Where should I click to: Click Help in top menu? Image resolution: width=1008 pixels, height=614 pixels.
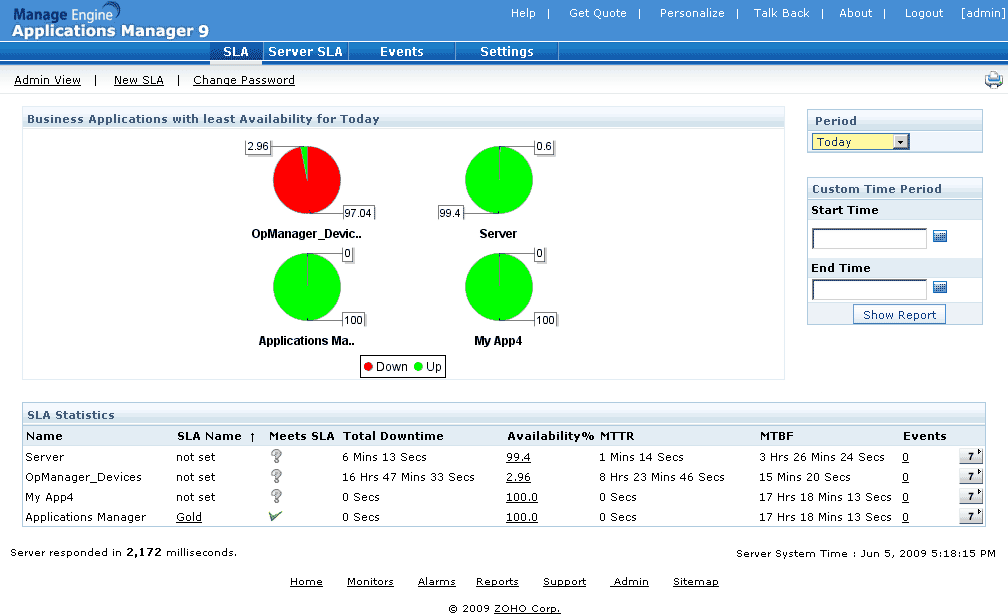click(x=523, y=13)
